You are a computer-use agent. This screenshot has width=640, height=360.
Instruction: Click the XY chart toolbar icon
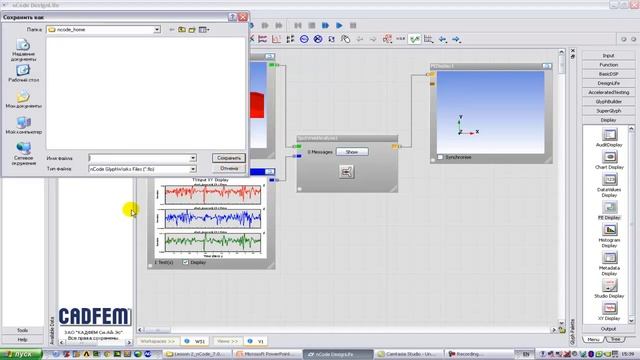click(x=276, y=39)
